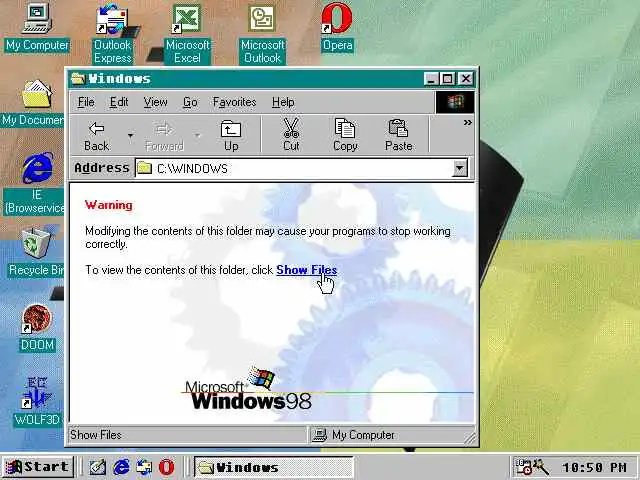
Task: Click the Show Files link
Action: tap(307, 270)
